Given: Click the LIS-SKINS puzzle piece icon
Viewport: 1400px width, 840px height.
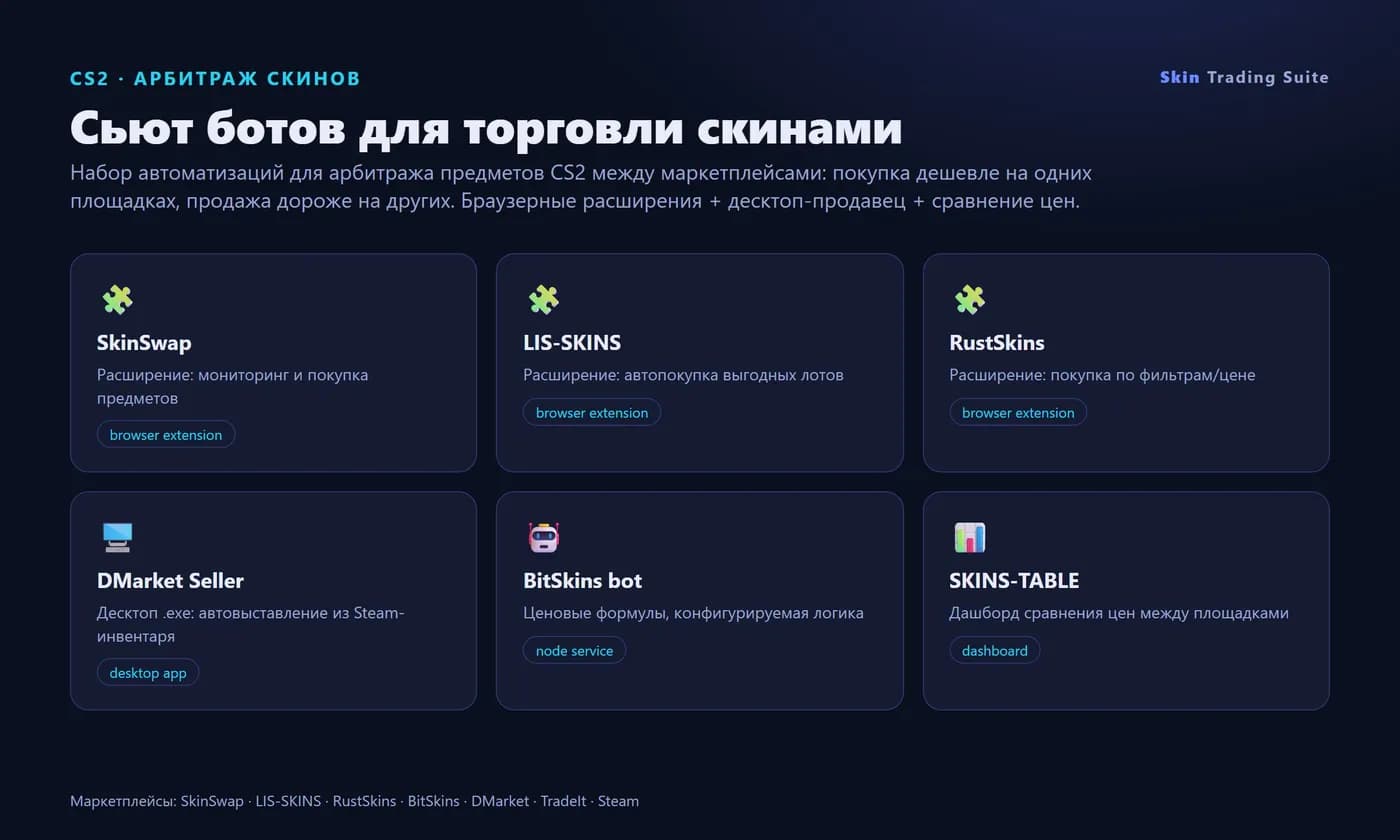Looking at the screenshot, I should click(x=543, y=299).
